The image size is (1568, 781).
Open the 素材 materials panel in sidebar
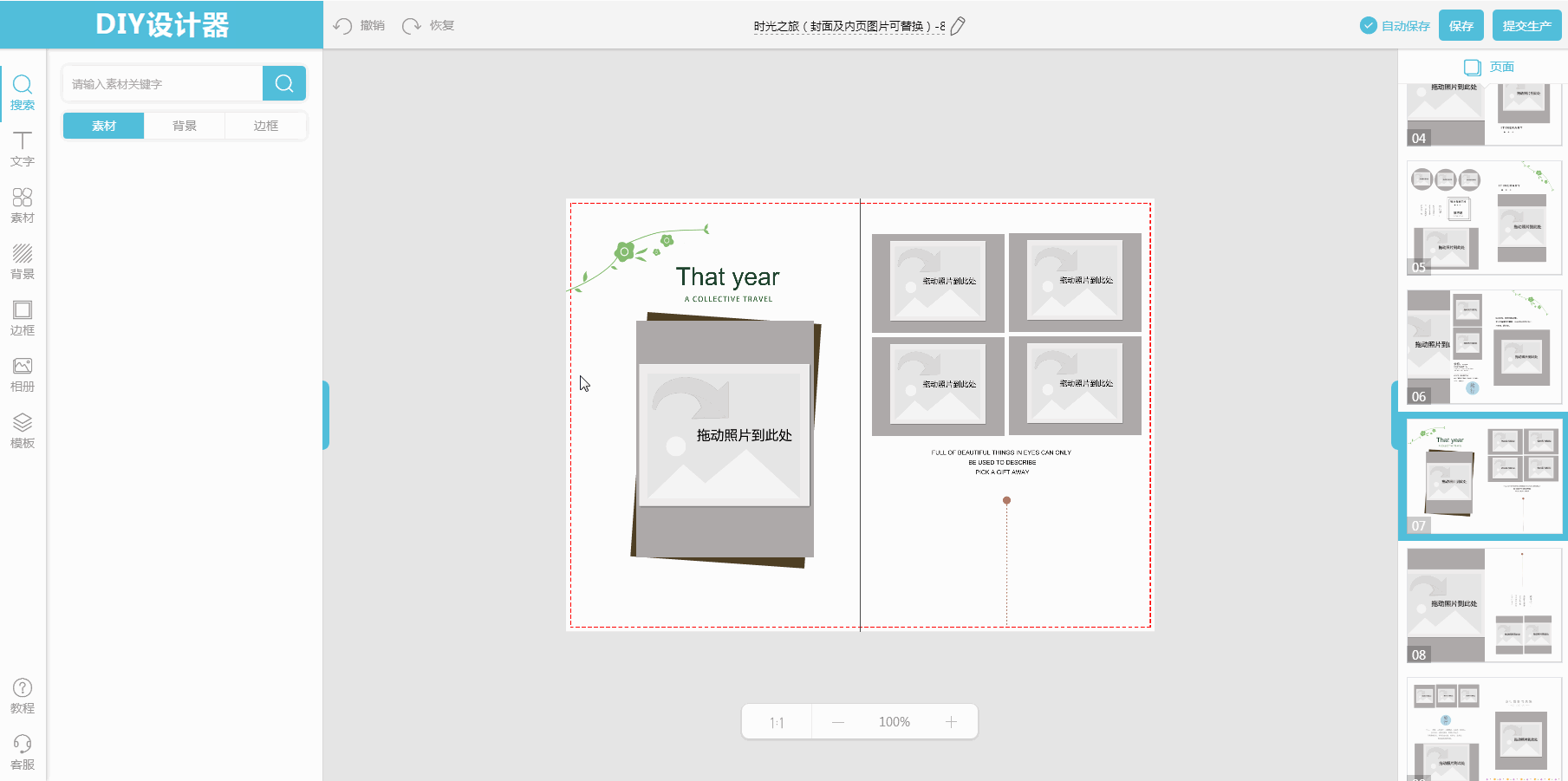coord(23,205)
